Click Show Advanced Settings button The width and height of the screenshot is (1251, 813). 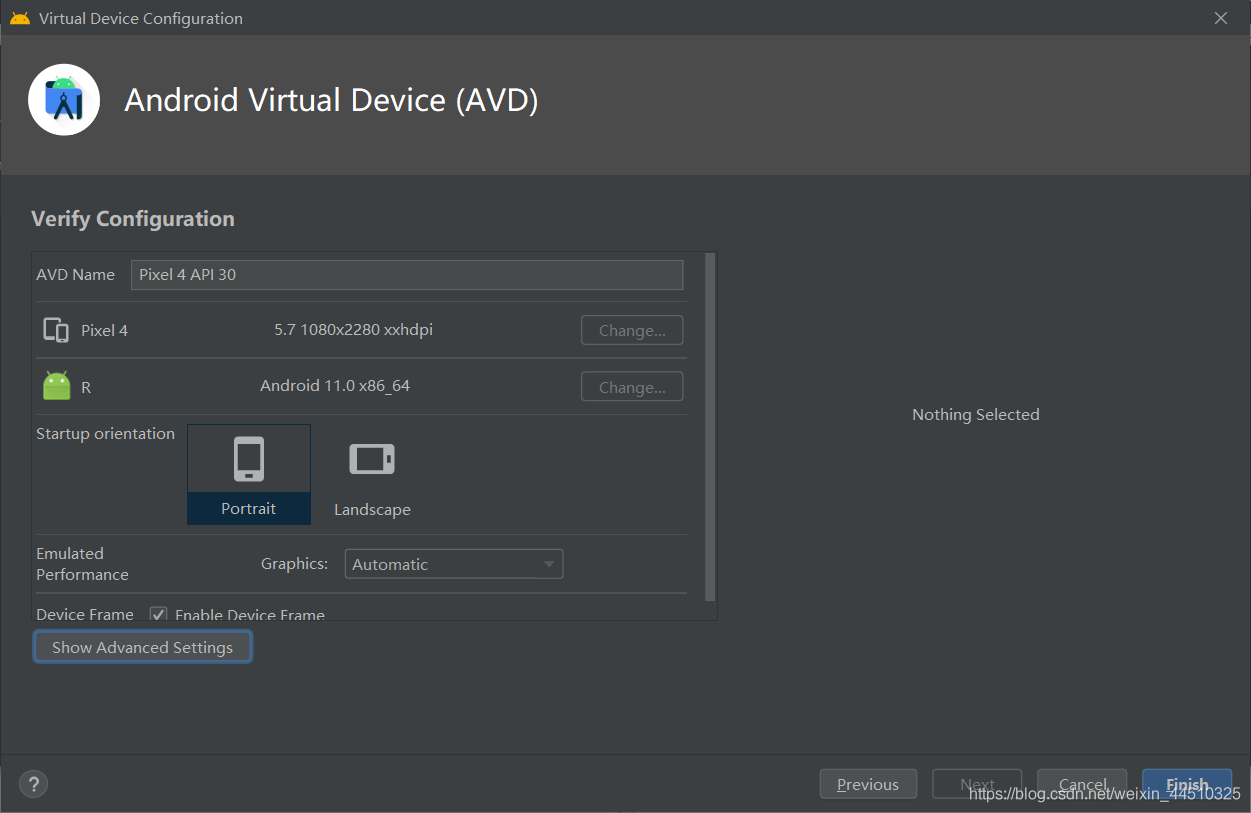(142, 647)
